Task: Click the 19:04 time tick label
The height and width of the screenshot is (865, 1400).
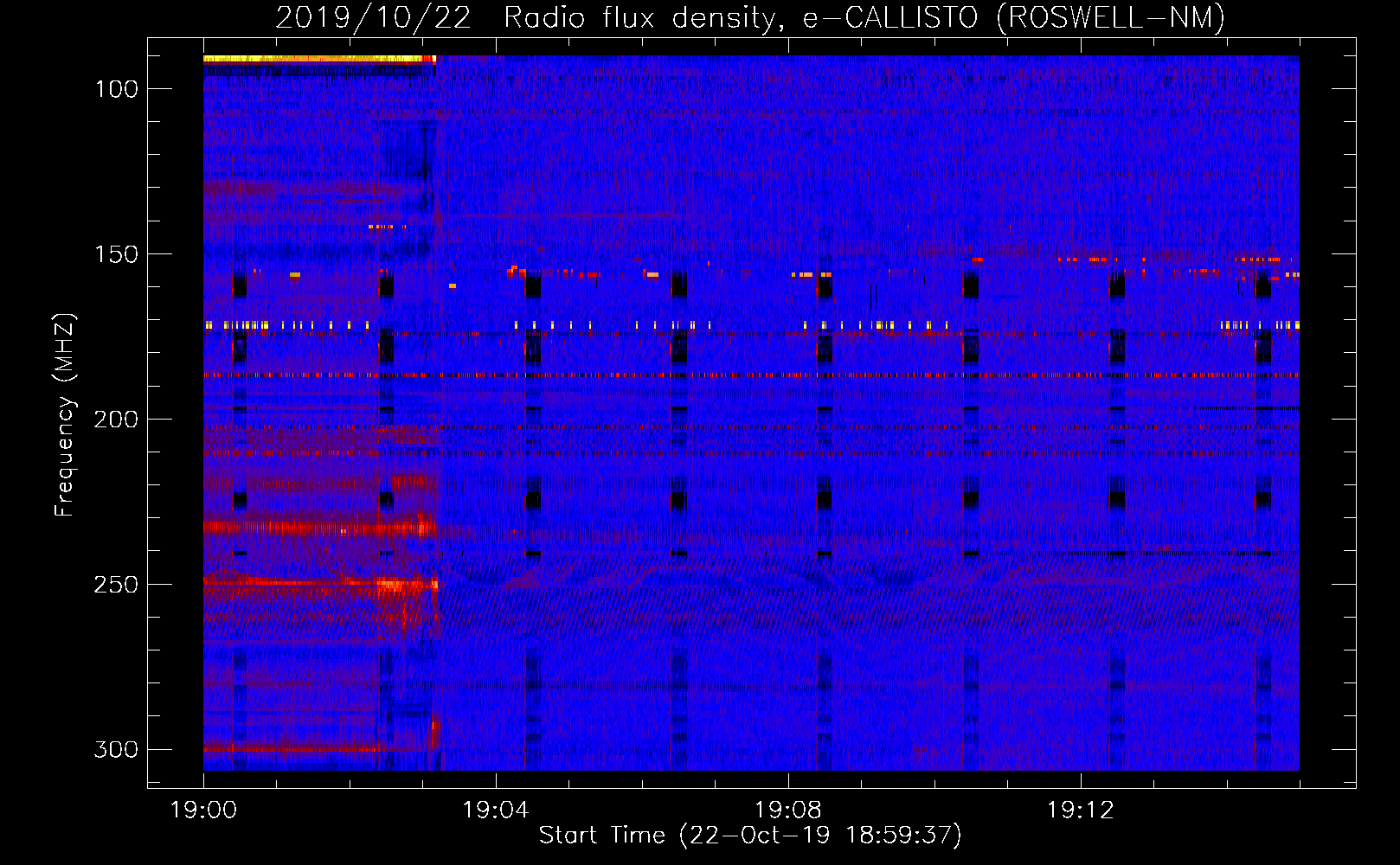Action: click(496, 811)
